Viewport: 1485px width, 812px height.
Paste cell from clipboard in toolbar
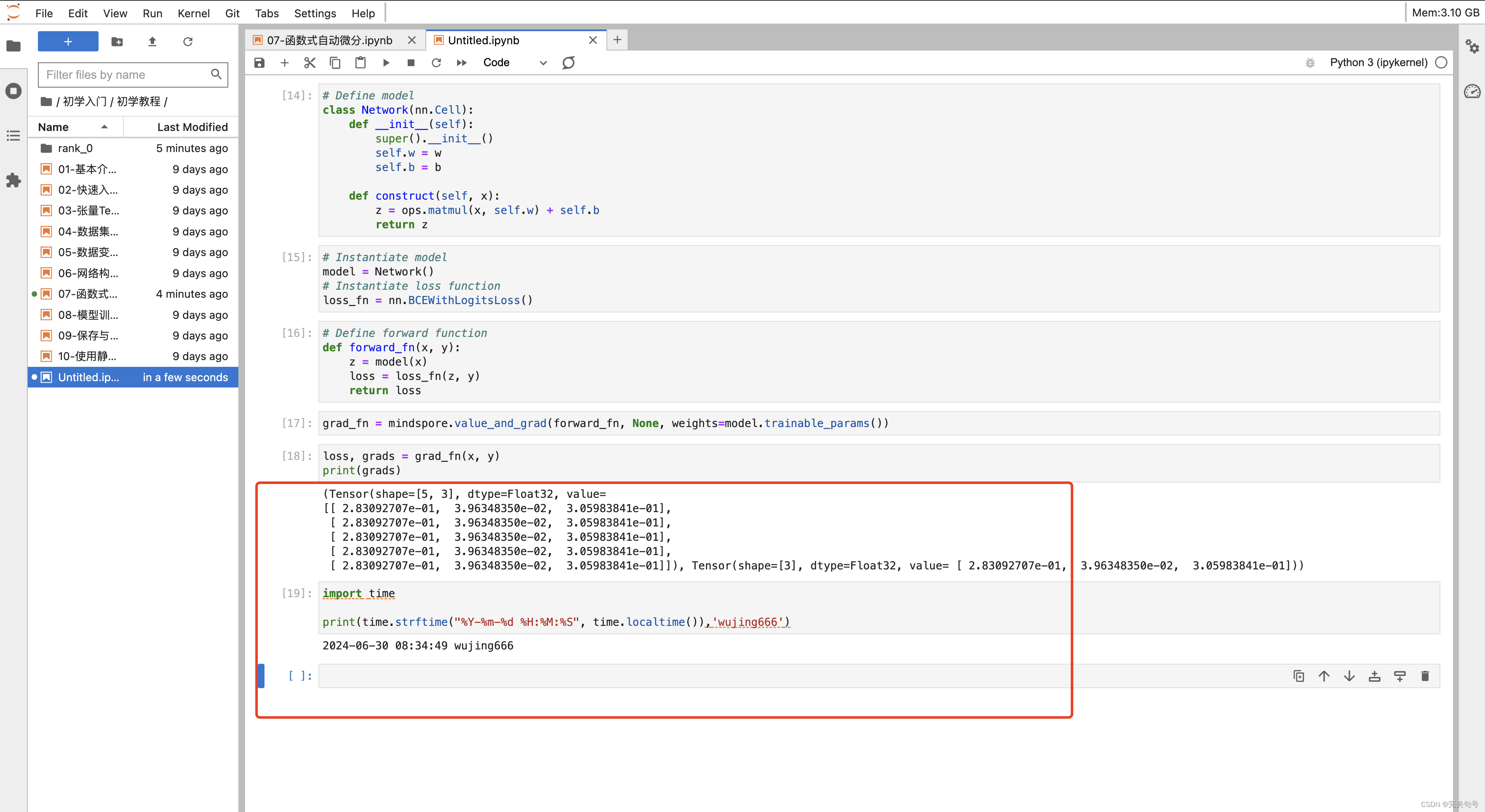pyautogui.click(x=360, y=63)
